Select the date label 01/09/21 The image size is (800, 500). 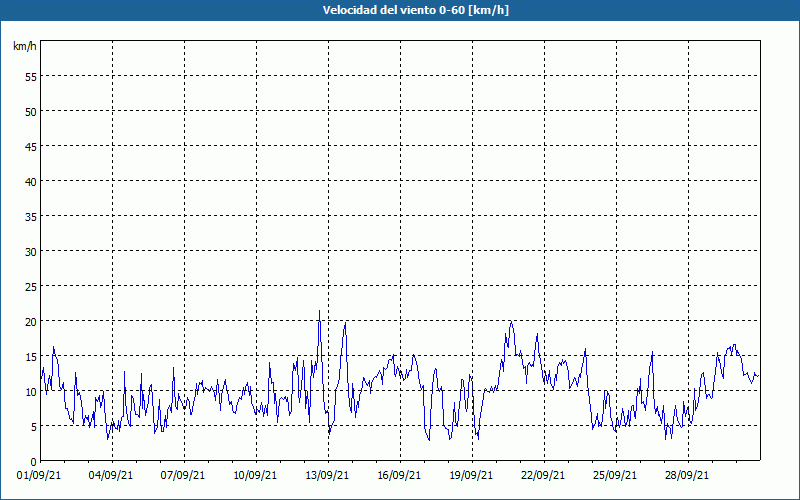click(39, 476)
